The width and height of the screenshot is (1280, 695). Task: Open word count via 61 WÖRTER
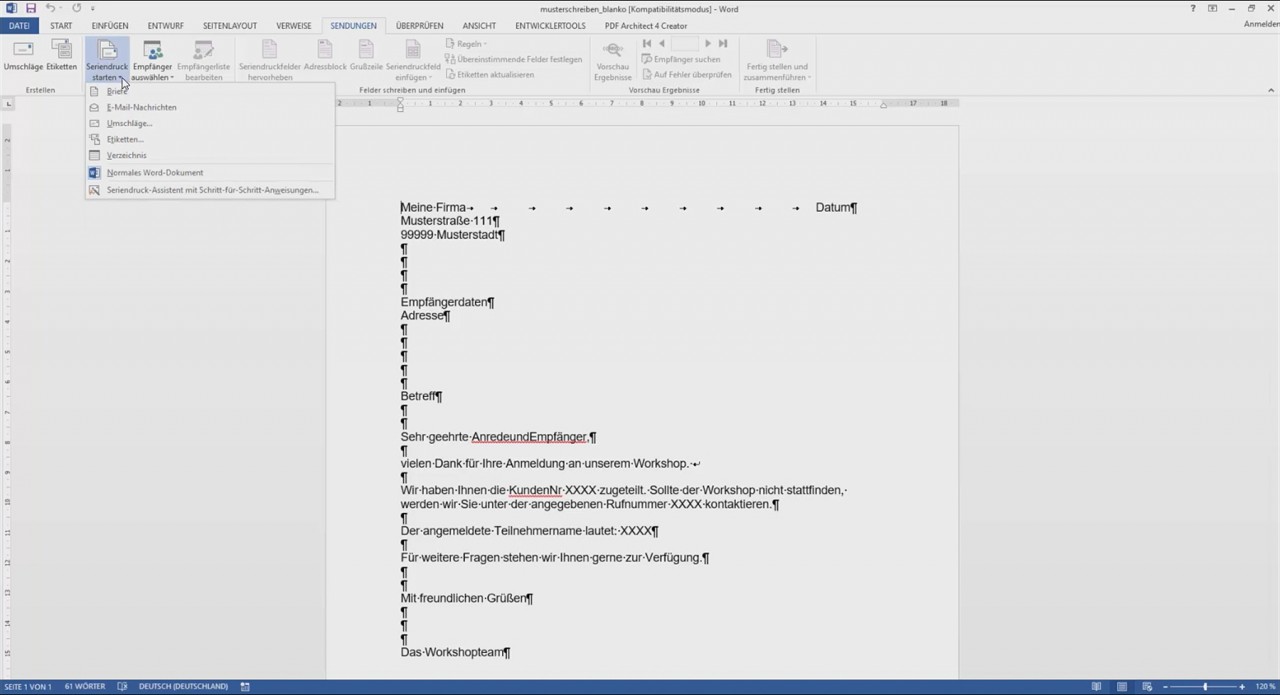click(x=84, y=686)
